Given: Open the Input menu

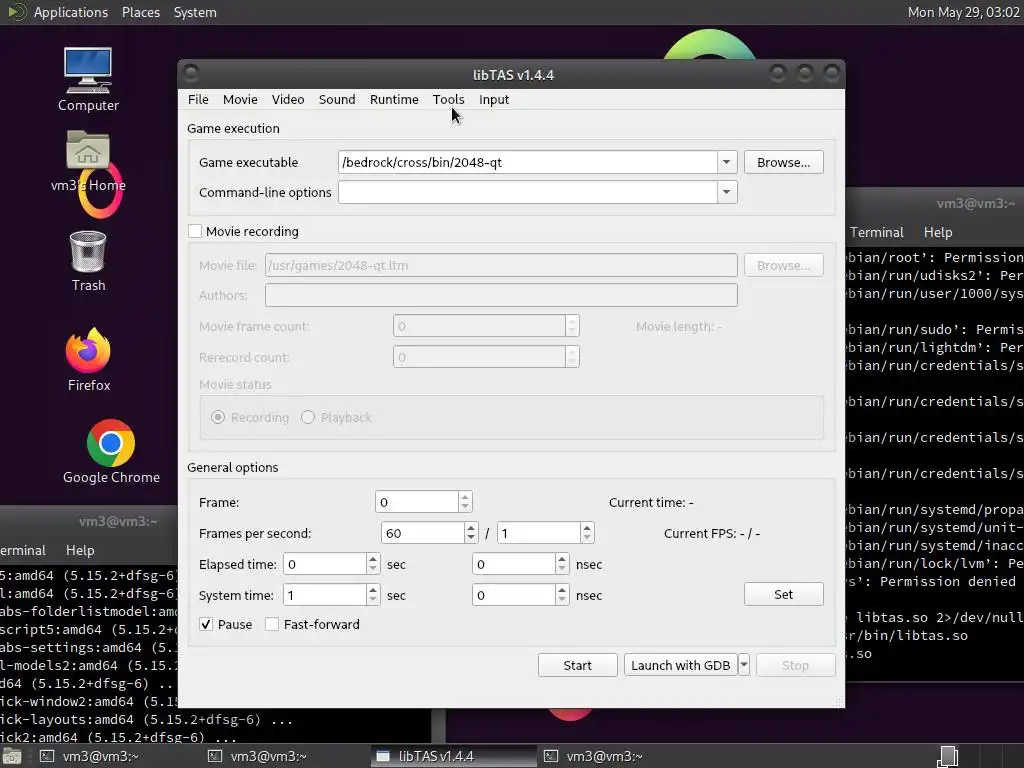Looking at the screenshot, I should click(494, 99).
